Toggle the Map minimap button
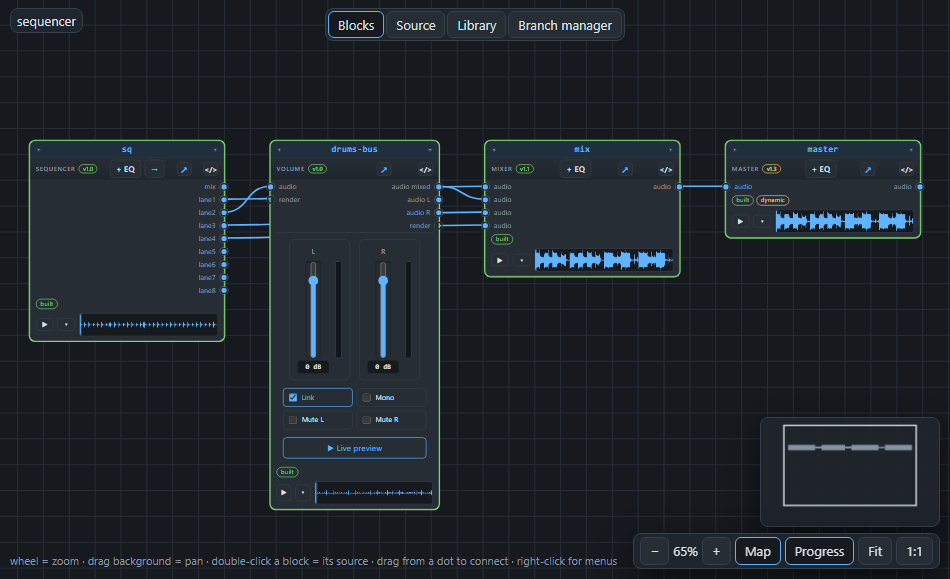 (757, 551)
